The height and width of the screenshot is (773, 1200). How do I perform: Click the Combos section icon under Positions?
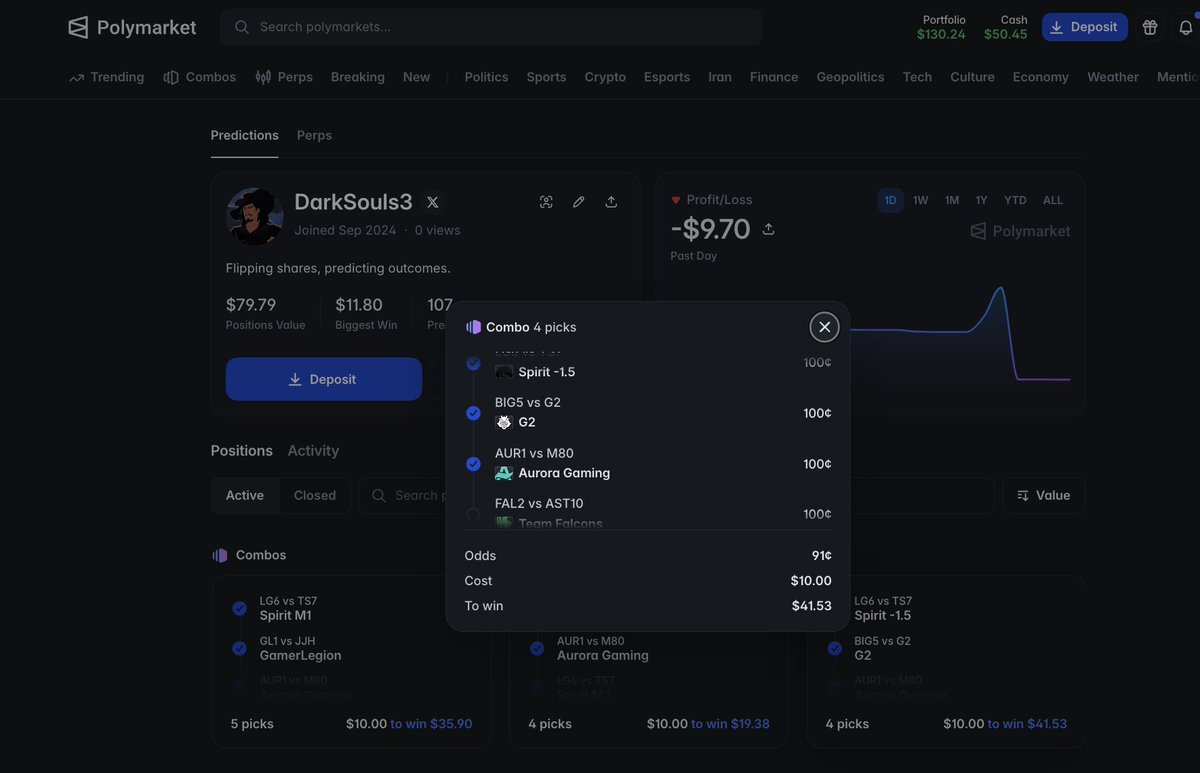pos(220,555)
